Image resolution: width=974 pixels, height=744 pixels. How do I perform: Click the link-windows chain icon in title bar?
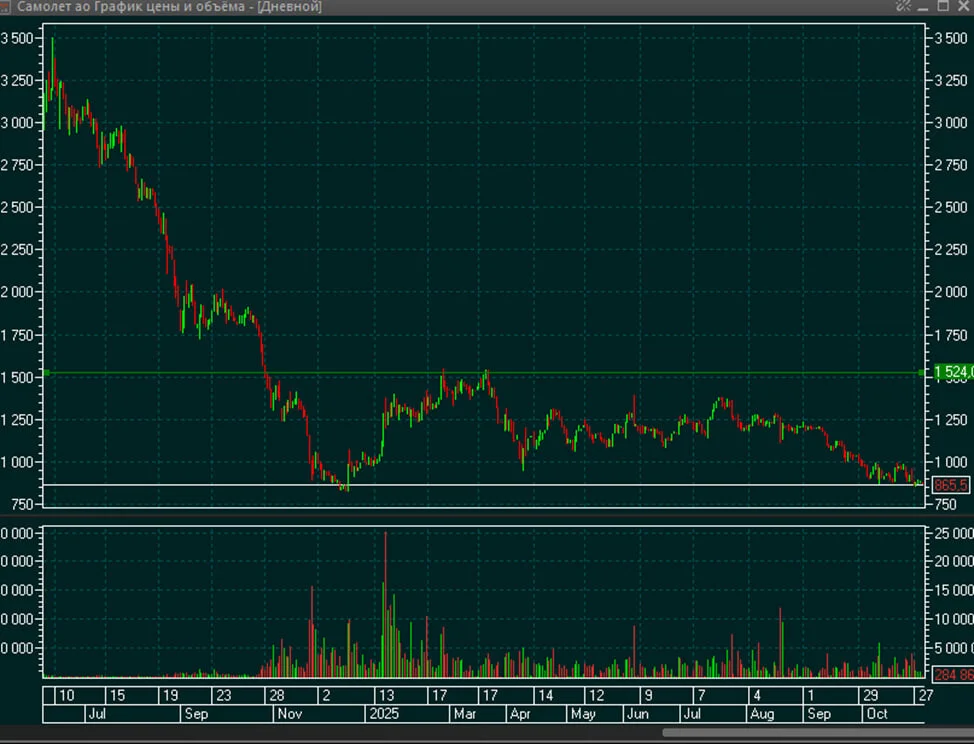click(903, 6)
